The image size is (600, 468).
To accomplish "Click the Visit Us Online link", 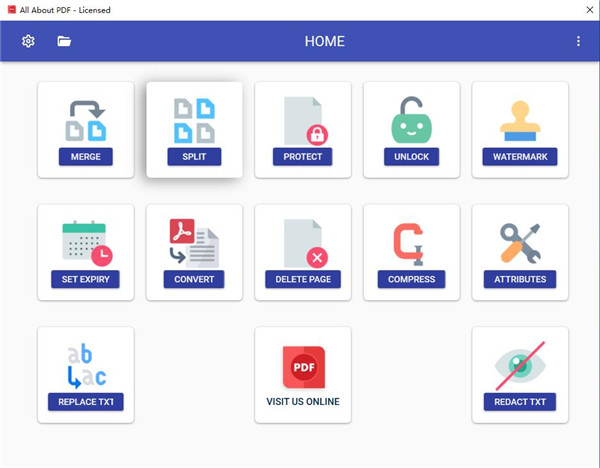I will point(303,401).
